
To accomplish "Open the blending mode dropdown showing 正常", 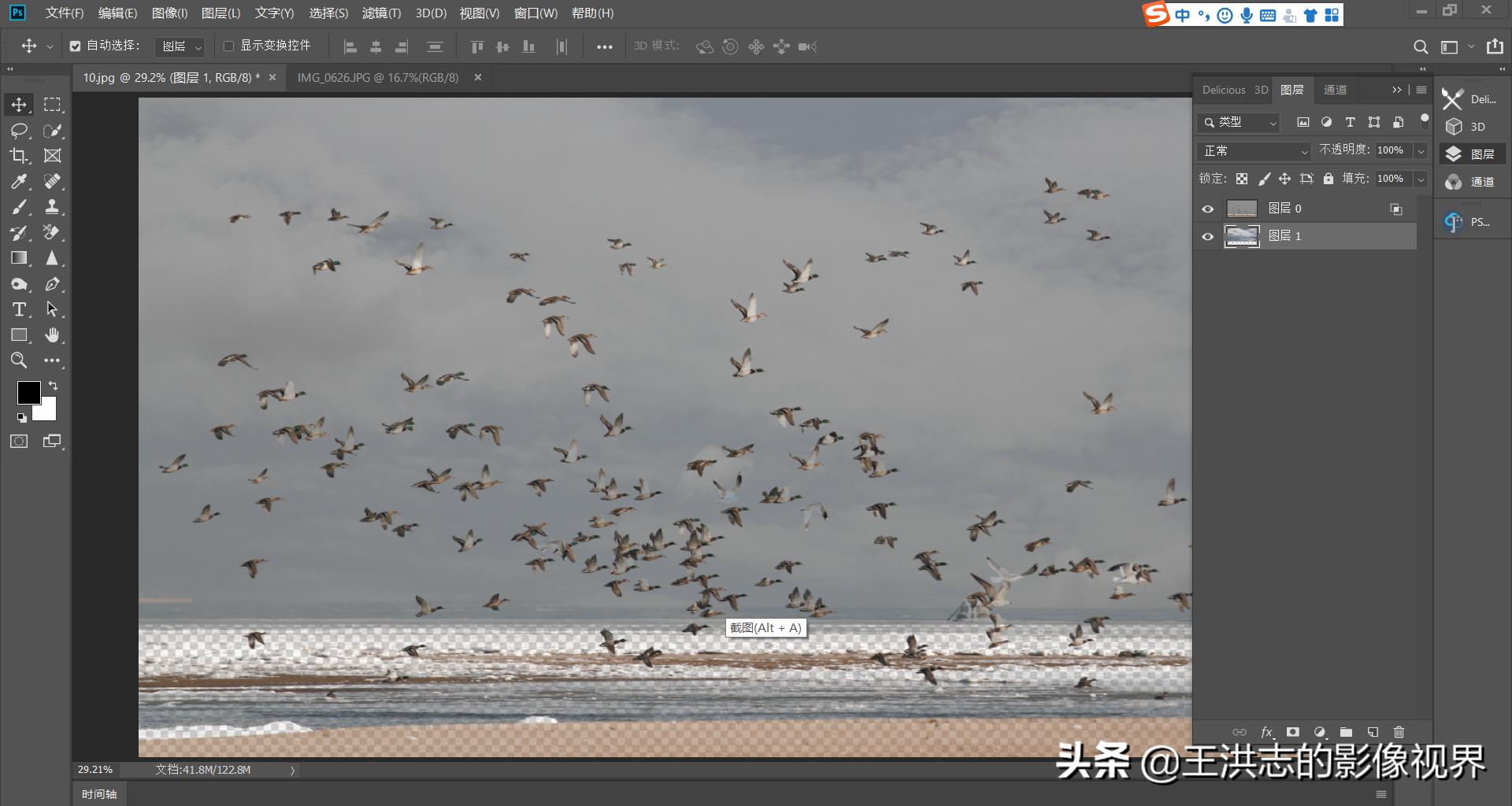I will pos(1254,150).
